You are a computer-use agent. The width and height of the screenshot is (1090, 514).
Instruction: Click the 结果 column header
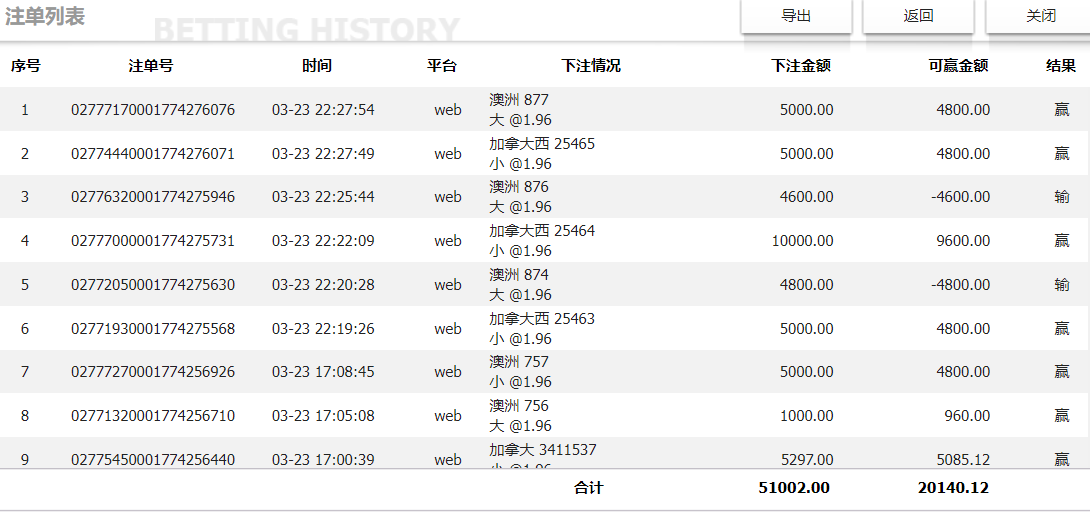1061,66
